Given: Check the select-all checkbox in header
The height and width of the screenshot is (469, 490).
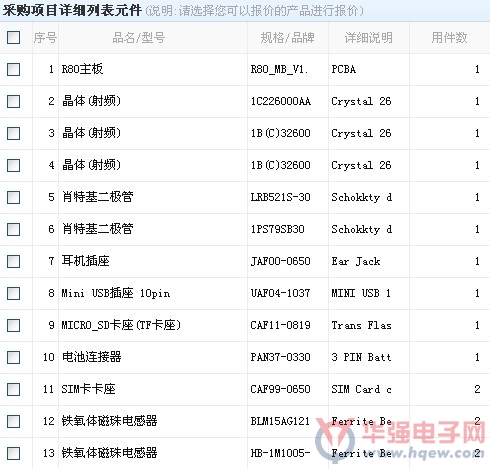Looking at the screenshot, I should (x=13, y=37).
